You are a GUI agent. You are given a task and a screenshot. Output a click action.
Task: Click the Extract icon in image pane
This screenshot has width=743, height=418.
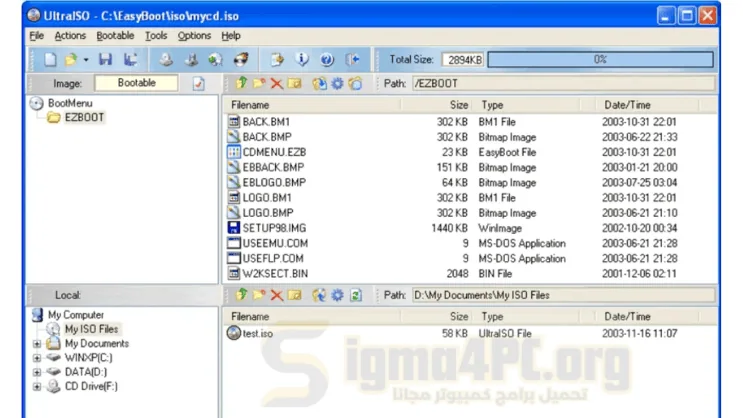319,84
